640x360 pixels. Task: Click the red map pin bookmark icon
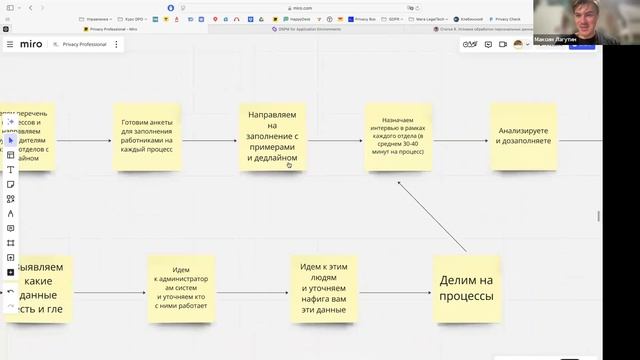coord(215,19)
